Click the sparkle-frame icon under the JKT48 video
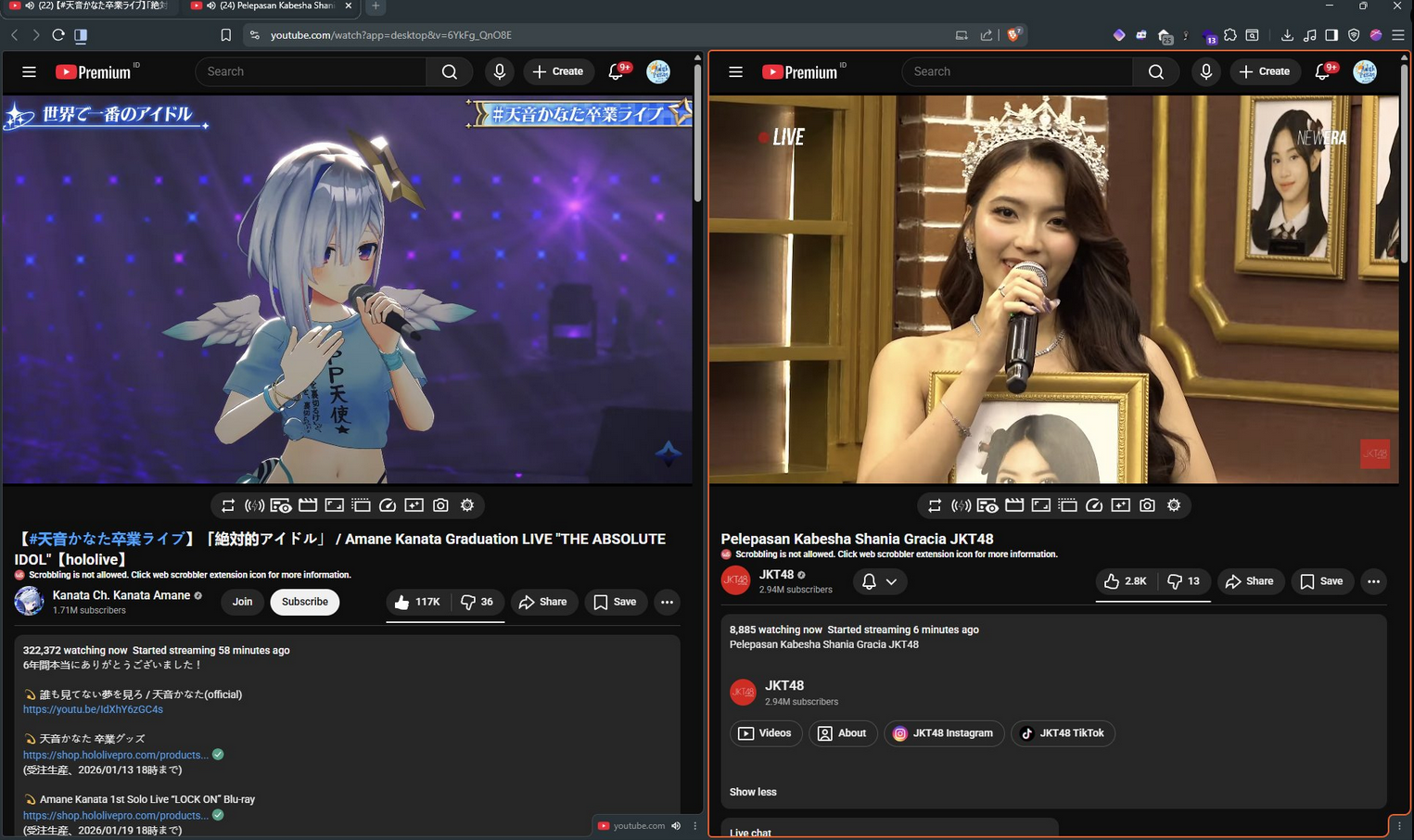Screen dimensions: 1414x840 coord(1121,505)
